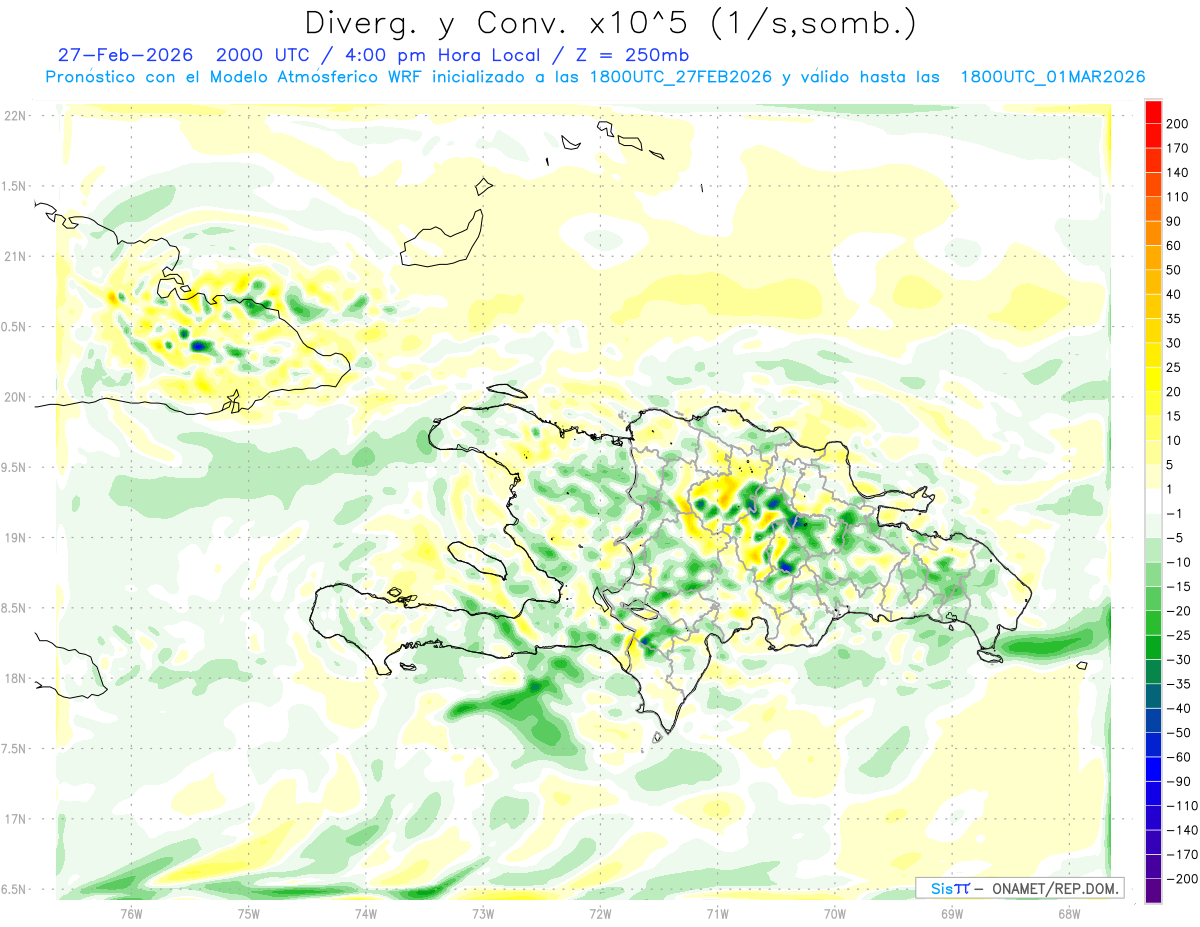Click the colorbar value '40'
Viewport: 1200px width, 927px height.
click(1175, 294)
